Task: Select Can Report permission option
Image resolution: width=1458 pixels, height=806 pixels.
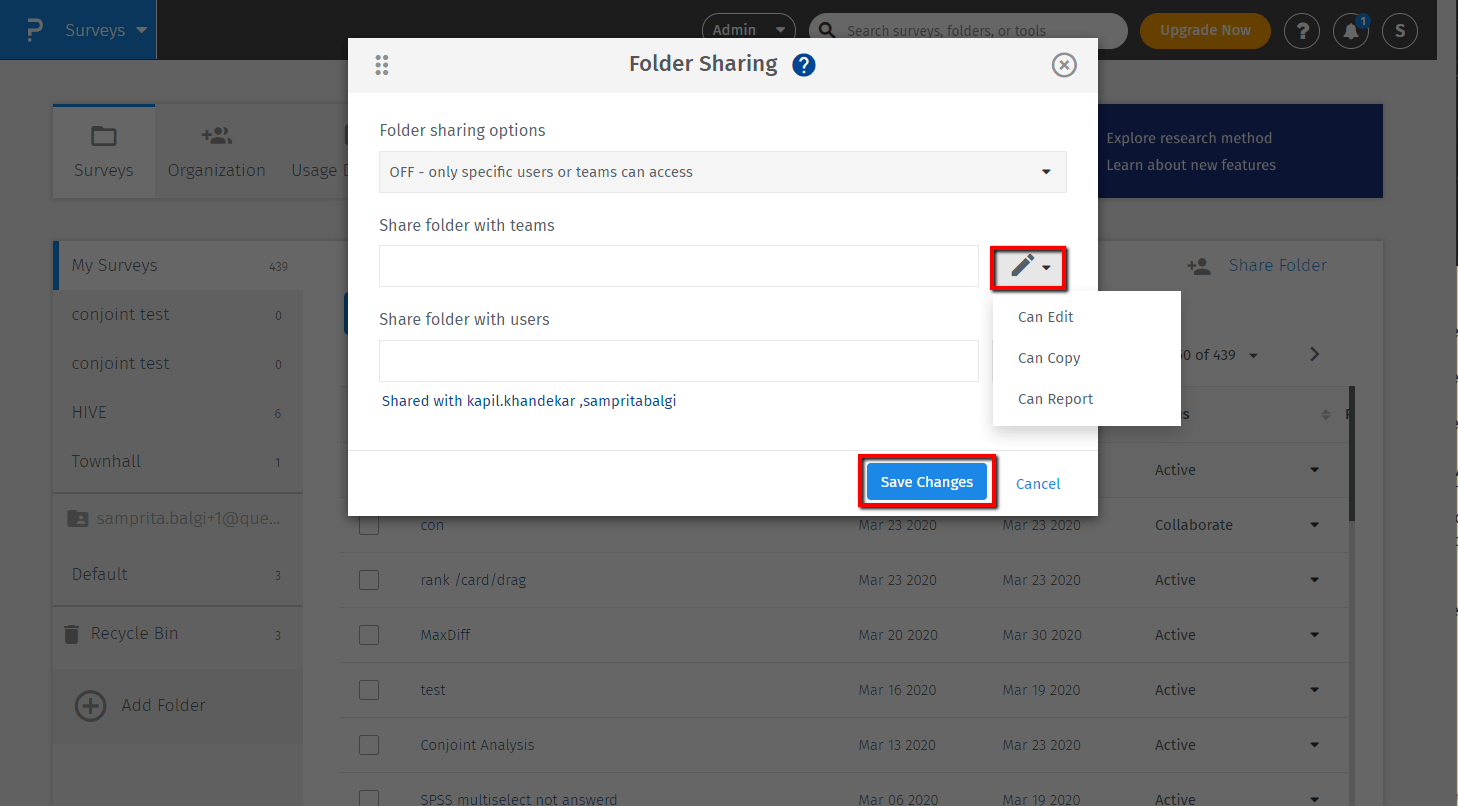Action: pyautogui.click(x=1055, y=399)
